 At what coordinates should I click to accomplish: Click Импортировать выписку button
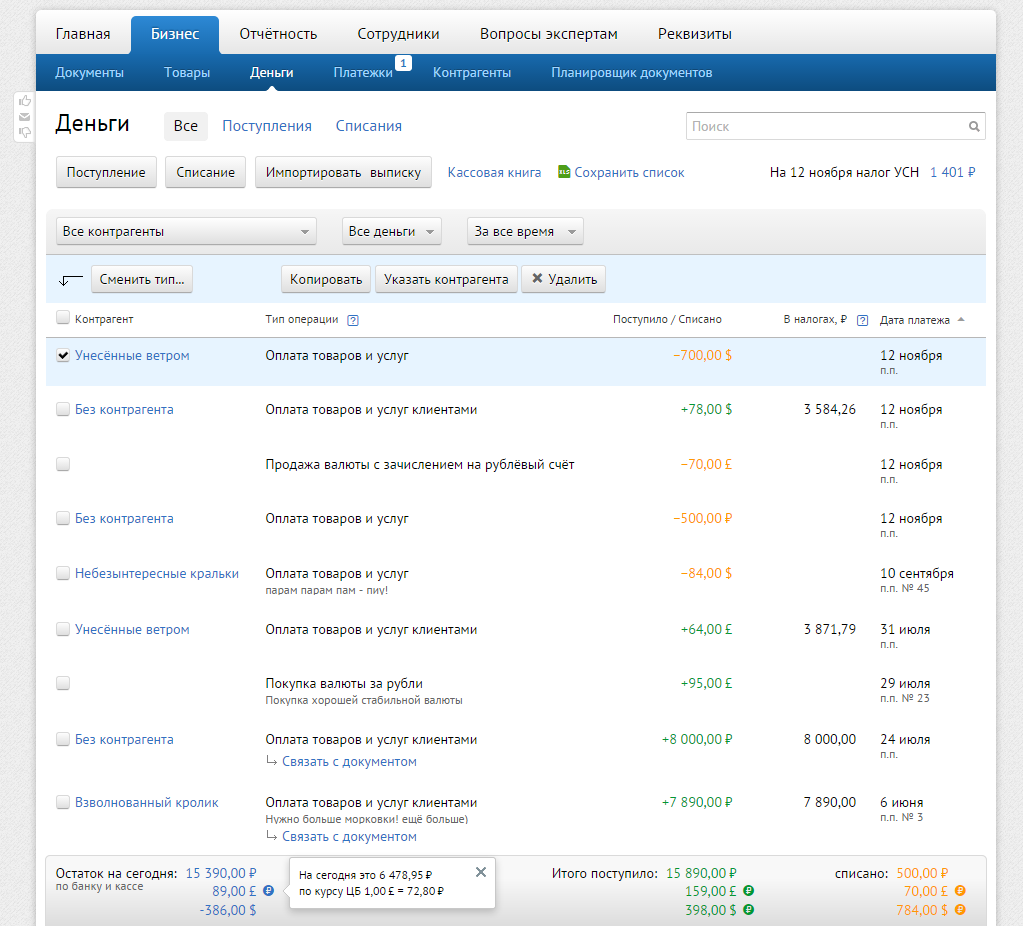(343, 172)
